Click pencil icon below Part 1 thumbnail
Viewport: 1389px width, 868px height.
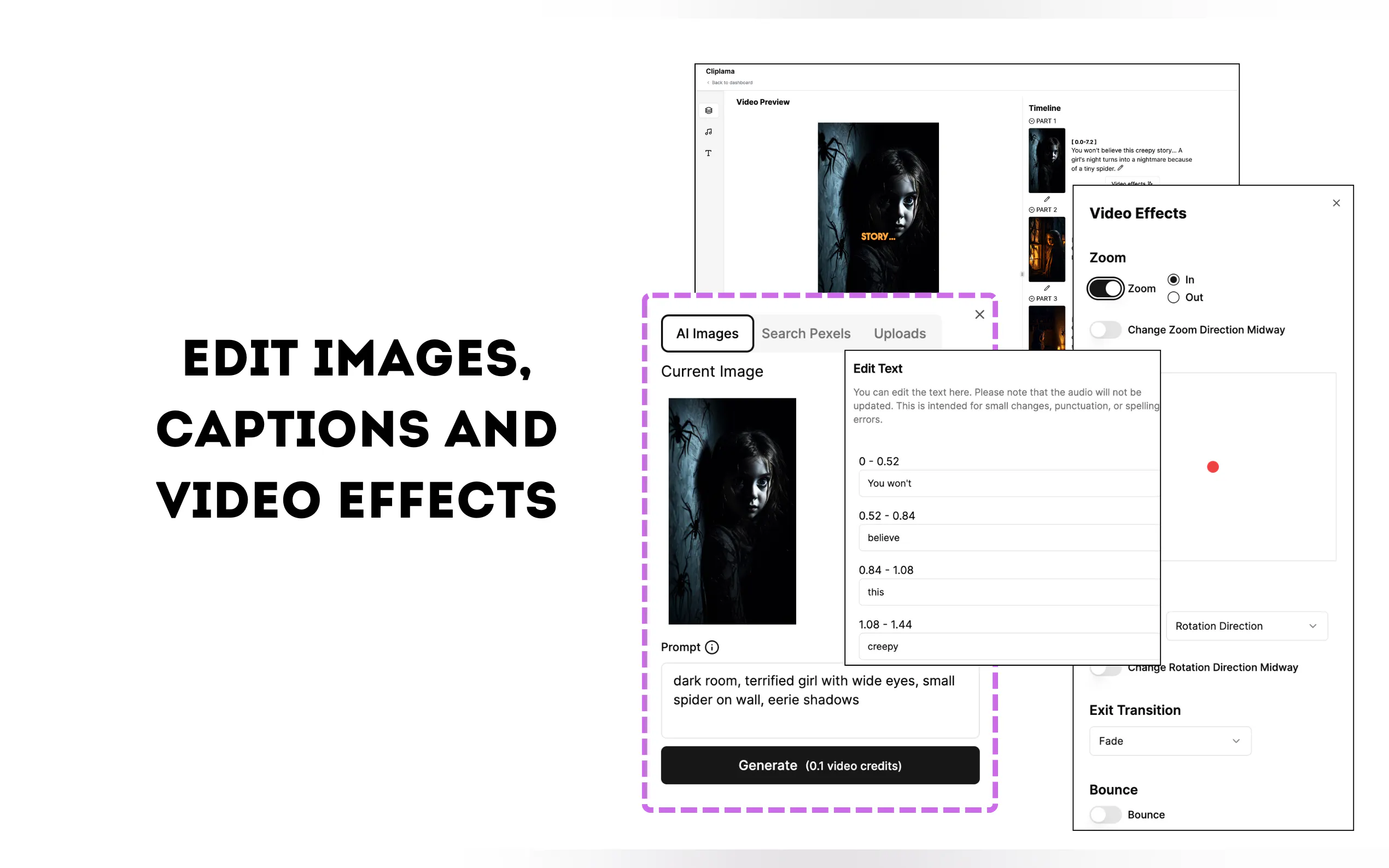coord(1047,199)
